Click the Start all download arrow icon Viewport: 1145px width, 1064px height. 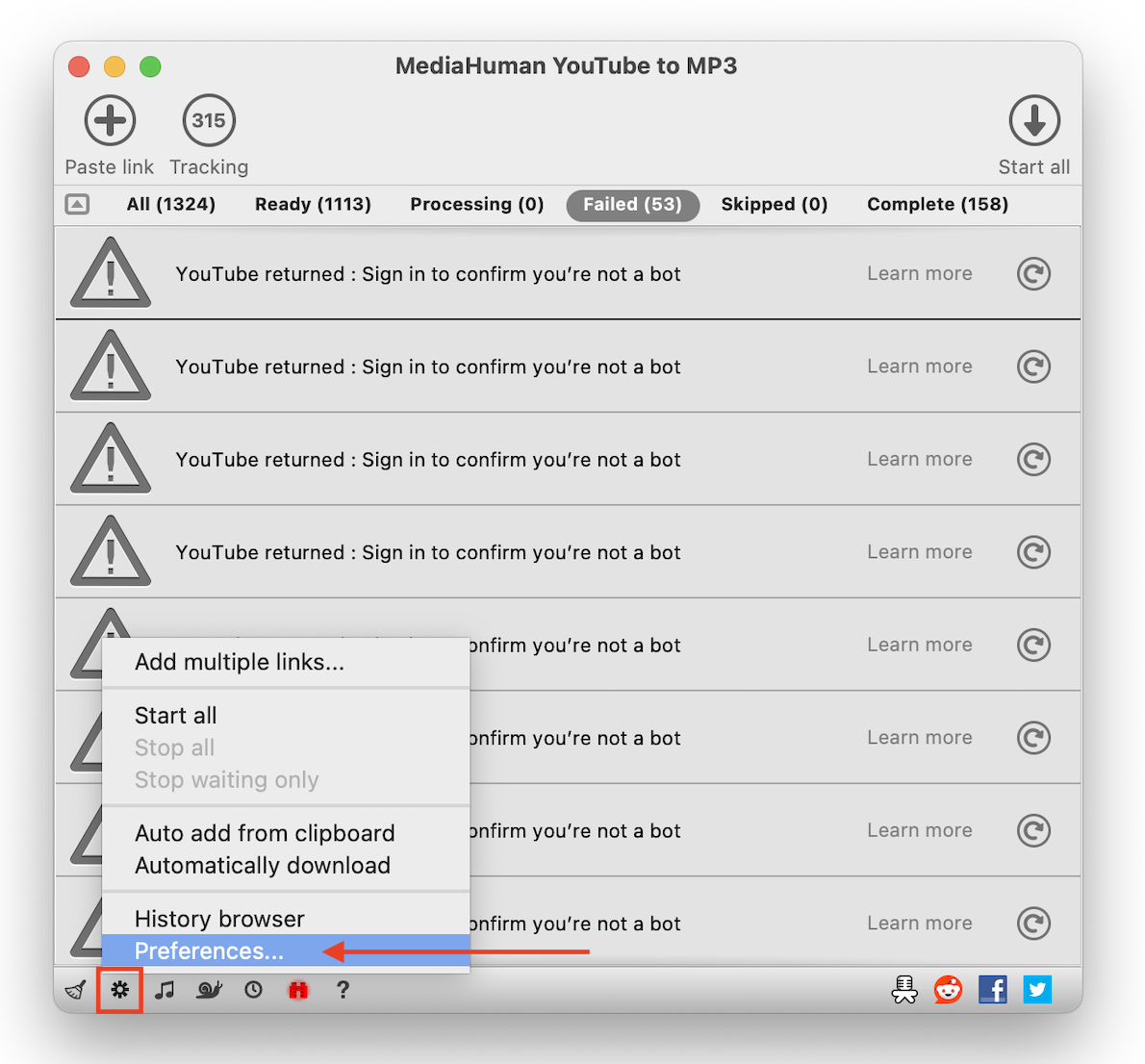pos(1034,120)
